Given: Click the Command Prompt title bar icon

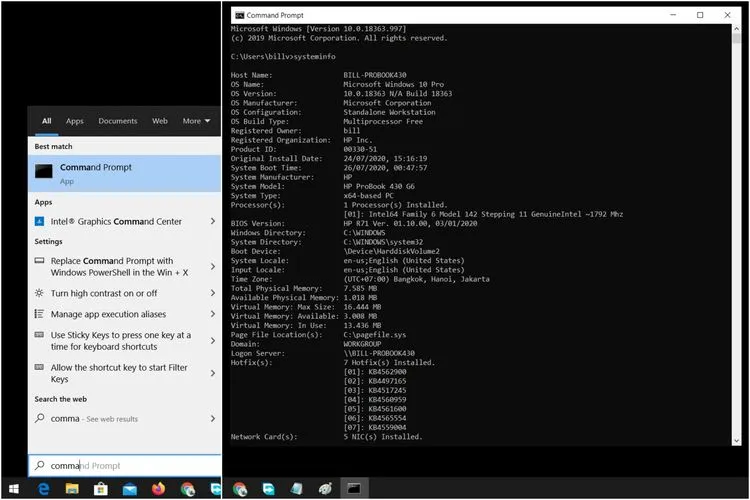Looking at the screenshot, I should pos(240,15).
